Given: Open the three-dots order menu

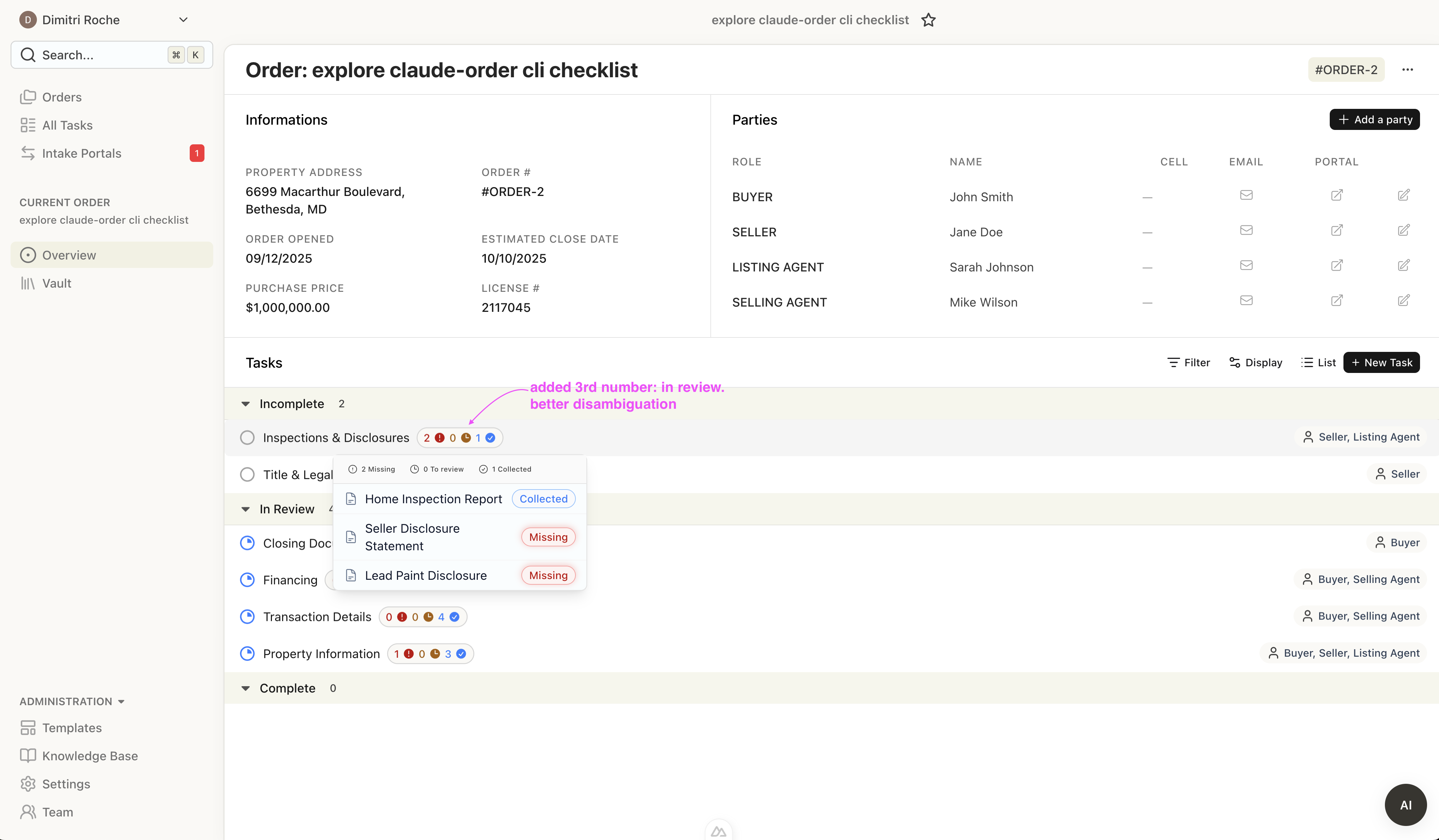Looking at the screenshot, I should tap(1407, 70).
